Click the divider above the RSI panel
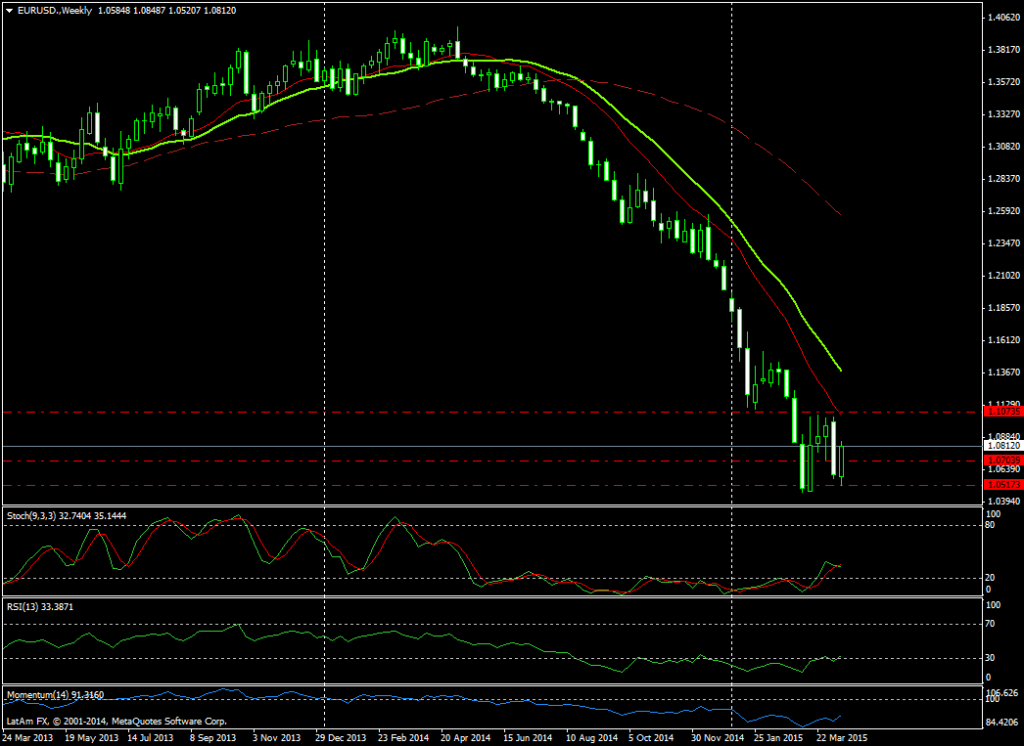The height and width of the screenshot is (746, 1024). (490, 597)
